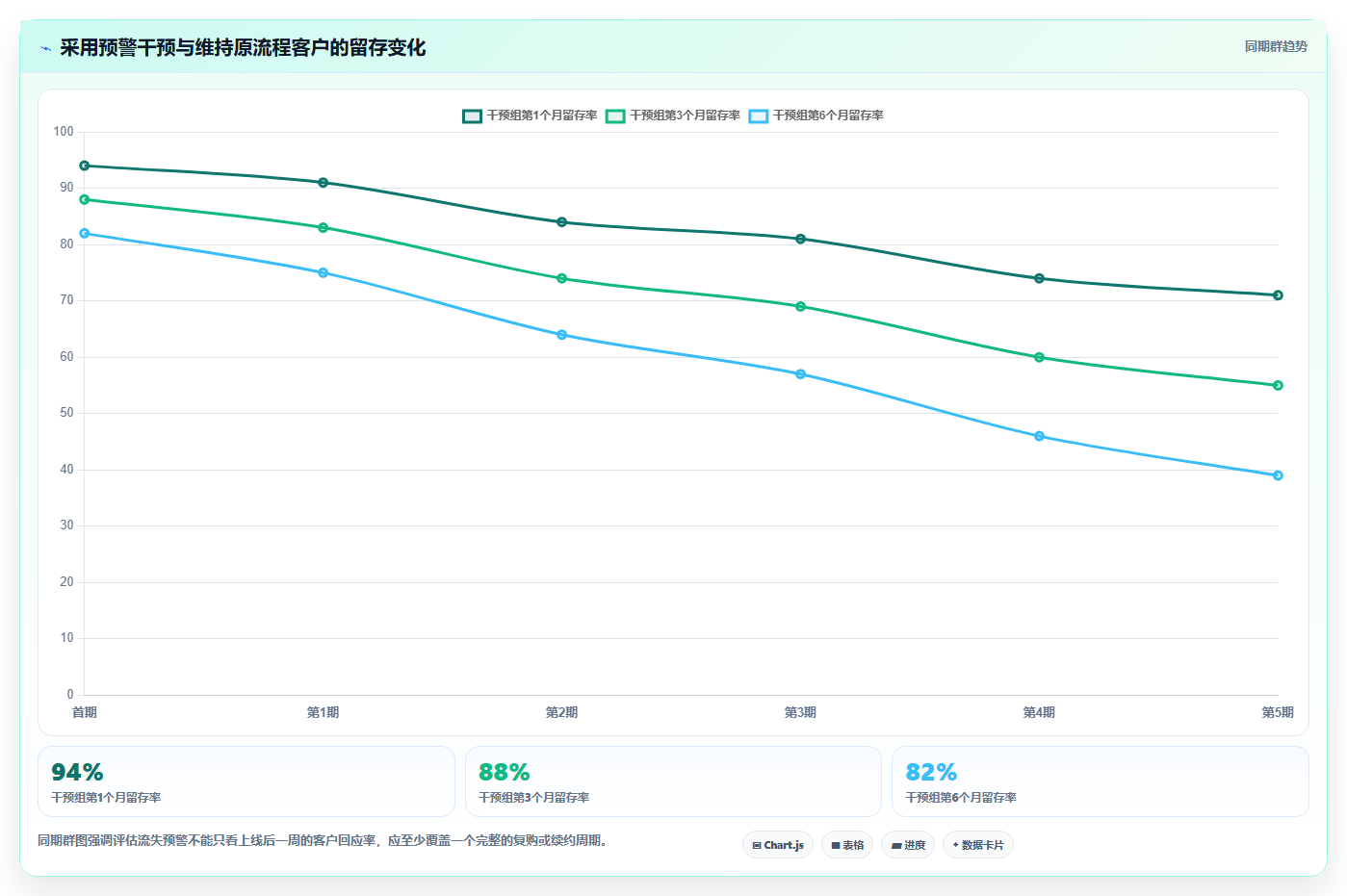
Task: Click the blue data point at 首期
Action: click(x=85, y=233)
